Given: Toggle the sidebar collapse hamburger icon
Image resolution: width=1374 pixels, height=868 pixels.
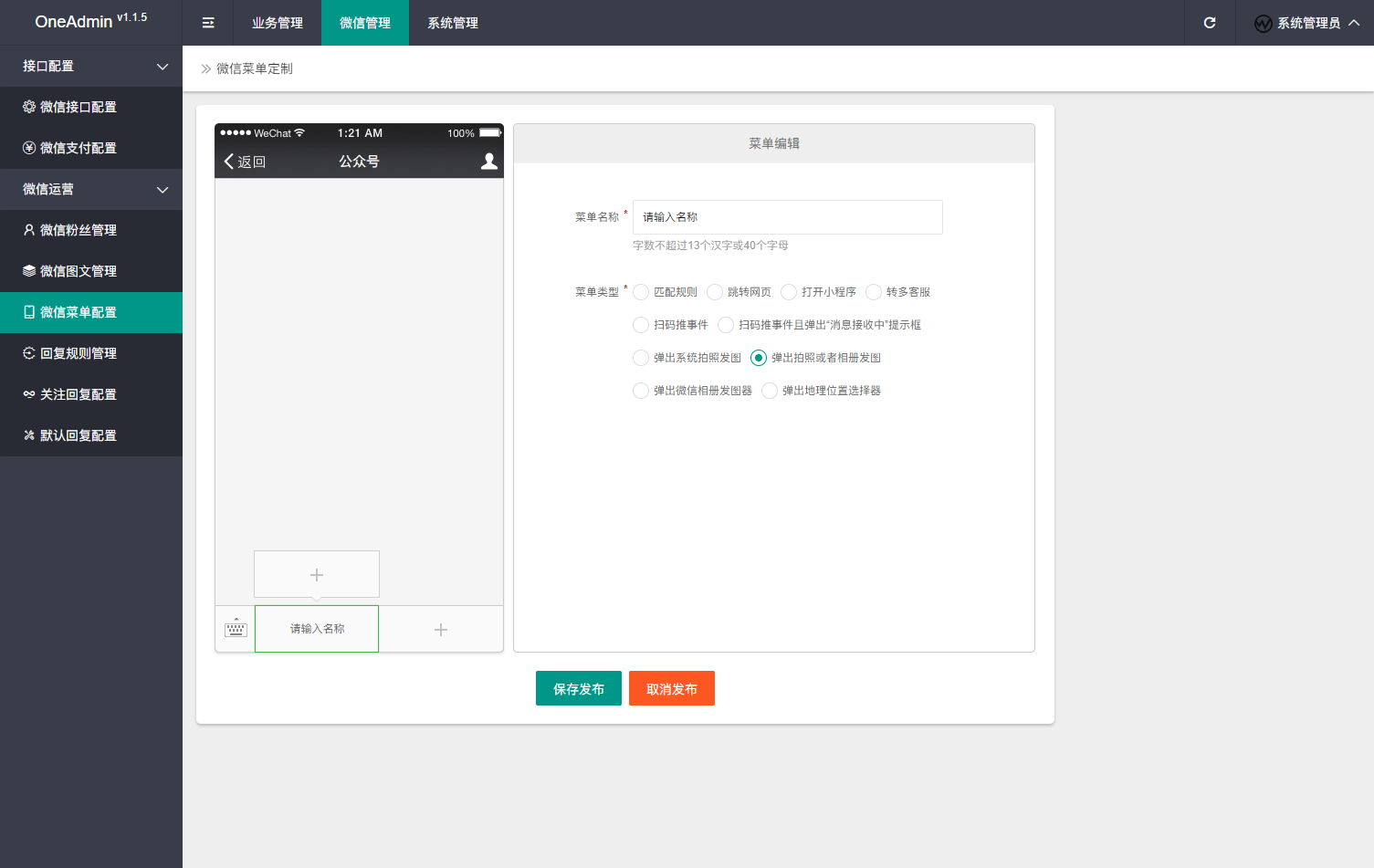Looking at the screenshot, I should pos(208,23).
